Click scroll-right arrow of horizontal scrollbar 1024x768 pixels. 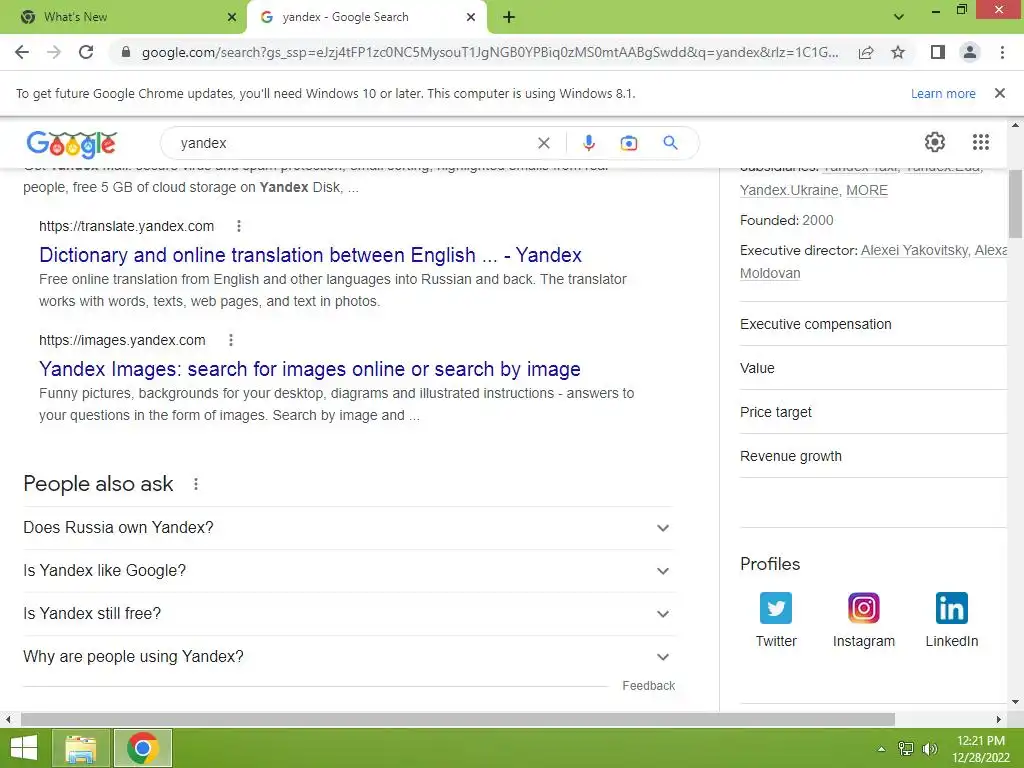coord(999,719)
